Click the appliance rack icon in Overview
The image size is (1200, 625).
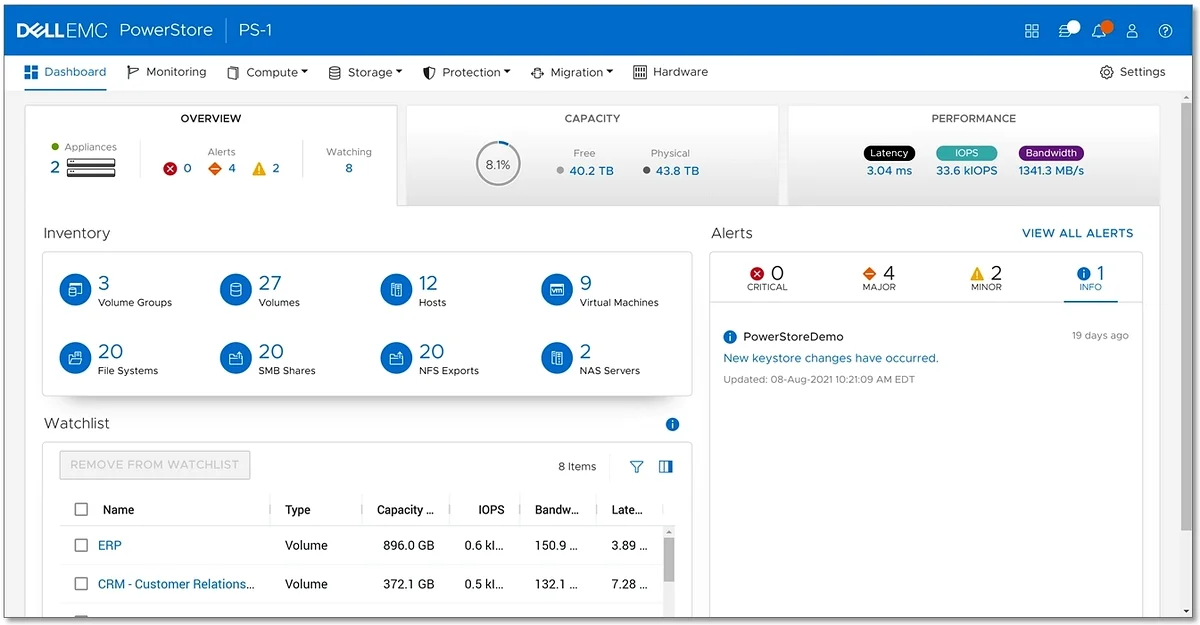pos(91,167)
